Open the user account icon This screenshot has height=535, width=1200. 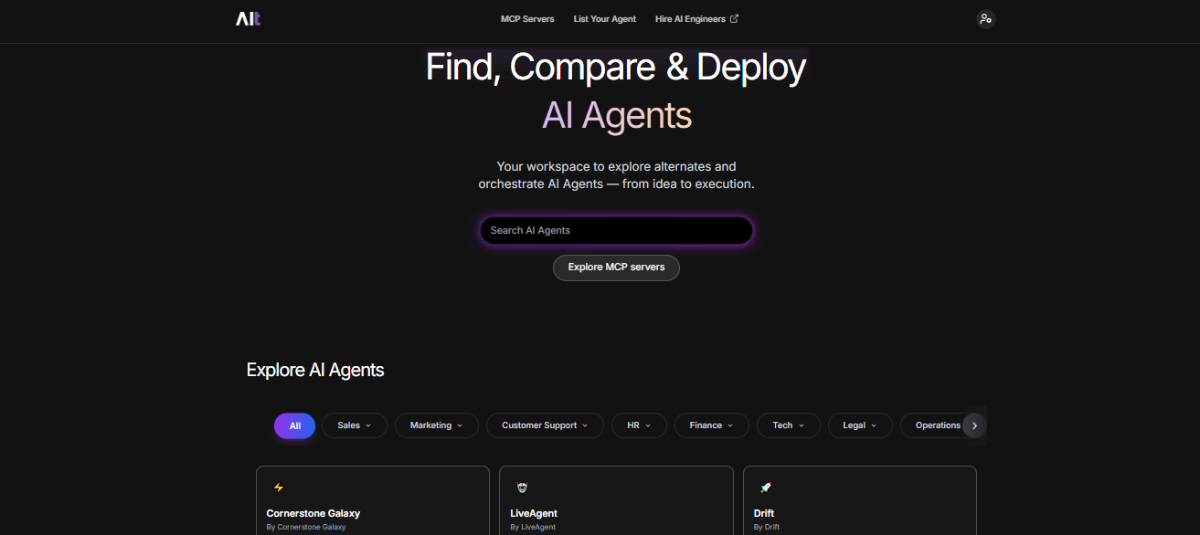985,19
